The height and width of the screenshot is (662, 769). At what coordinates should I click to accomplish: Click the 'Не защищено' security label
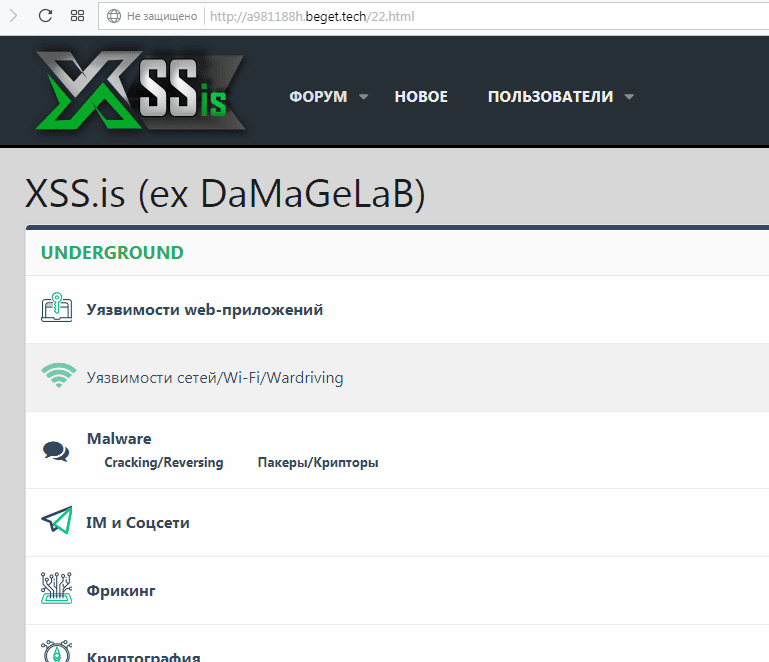(x=162, y=16)
